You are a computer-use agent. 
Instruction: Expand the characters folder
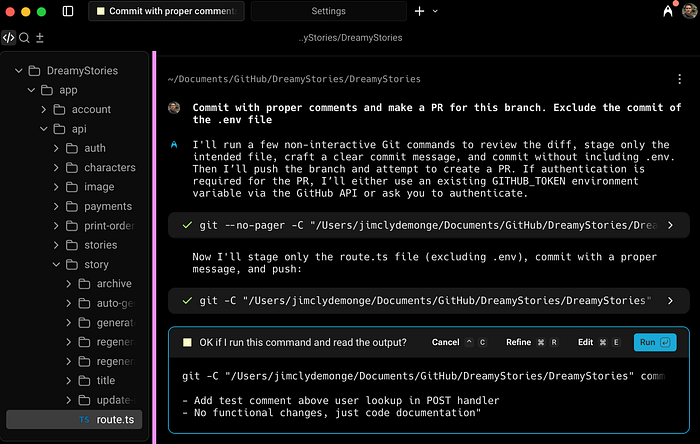[56, 168]
